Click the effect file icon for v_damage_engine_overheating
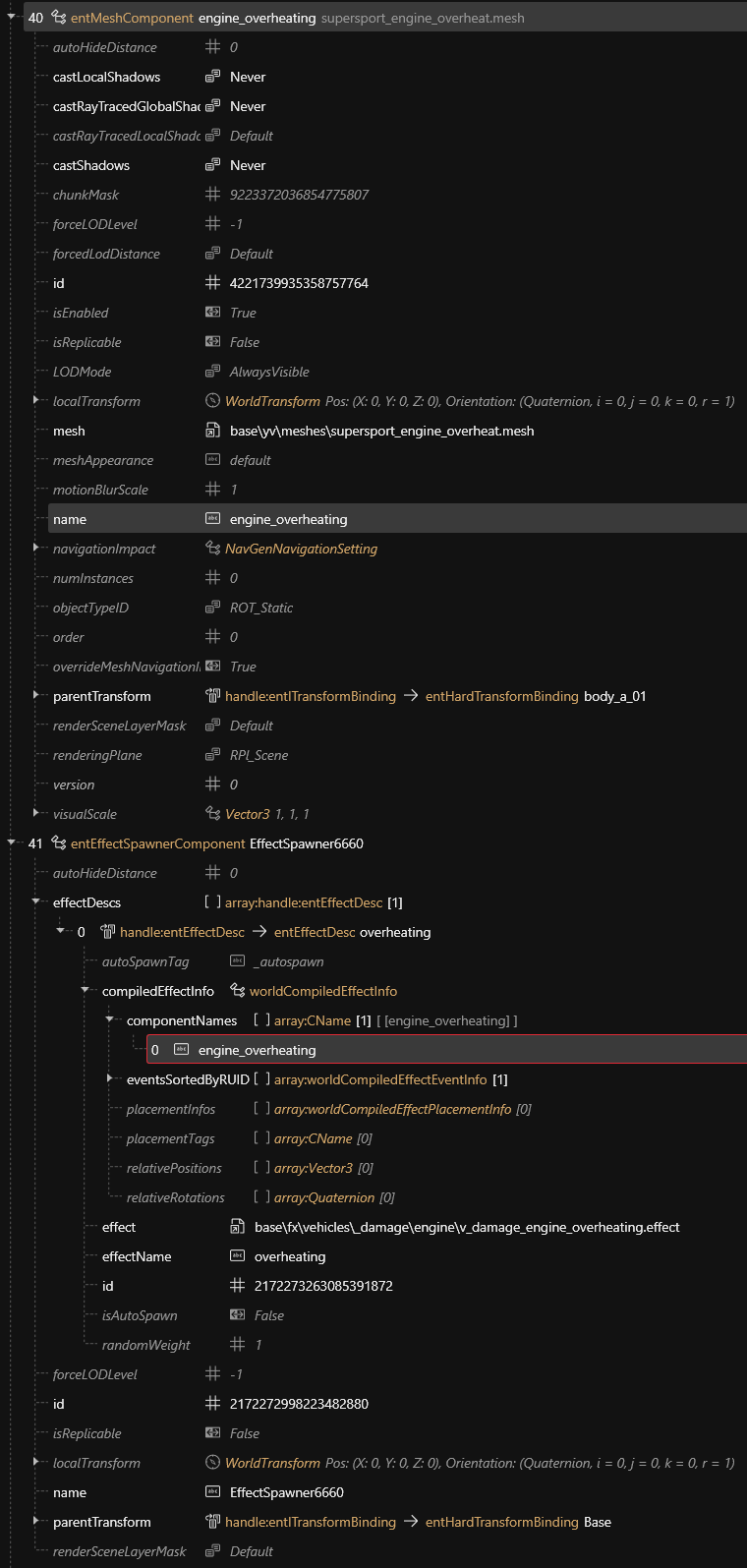Screen dimensions: 747x1568 237,1227
